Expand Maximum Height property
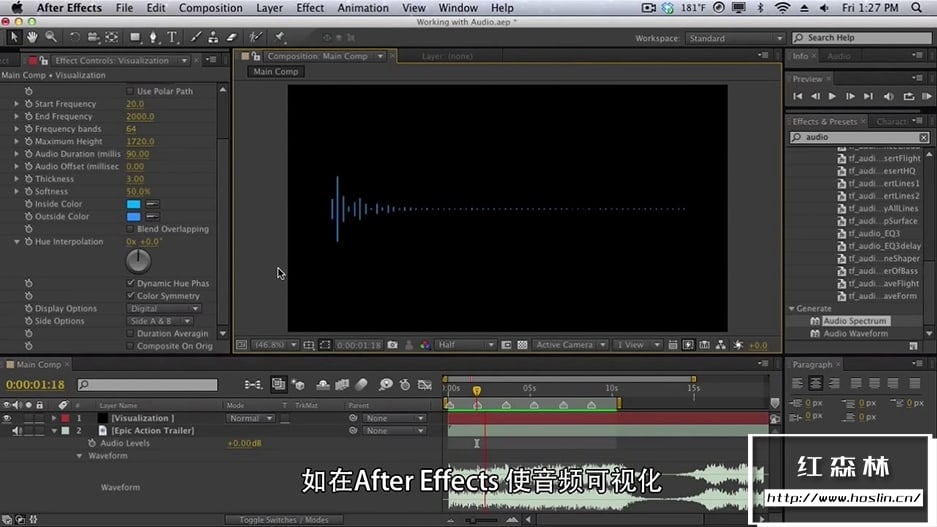The image size is (937, 527). coord(17,141)
